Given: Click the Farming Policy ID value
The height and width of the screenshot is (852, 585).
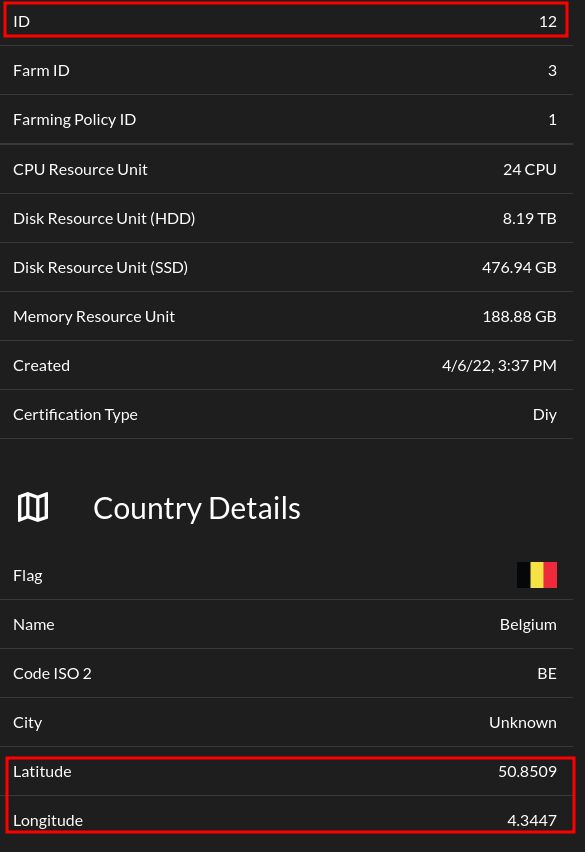Looking at the screenshot, I should pyautogui.click(x=552, y=118).
